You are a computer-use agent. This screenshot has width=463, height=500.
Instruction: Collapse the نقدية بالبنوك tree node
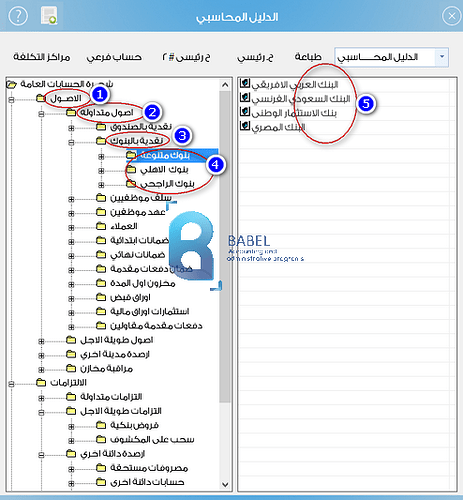coord(71,142)
